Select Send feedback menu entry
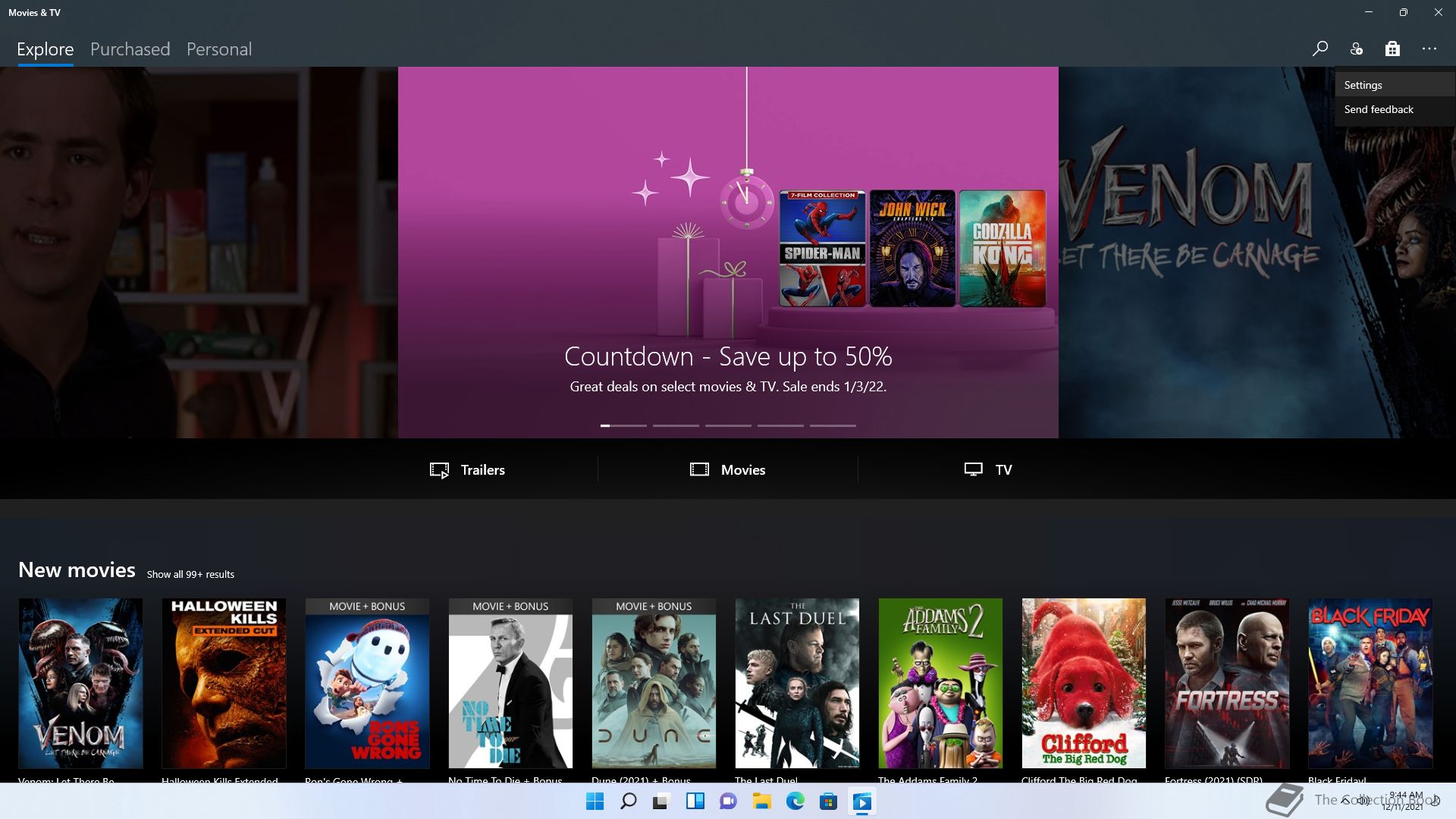This screenshot has height=819, width=1456. click(1395, 109)
